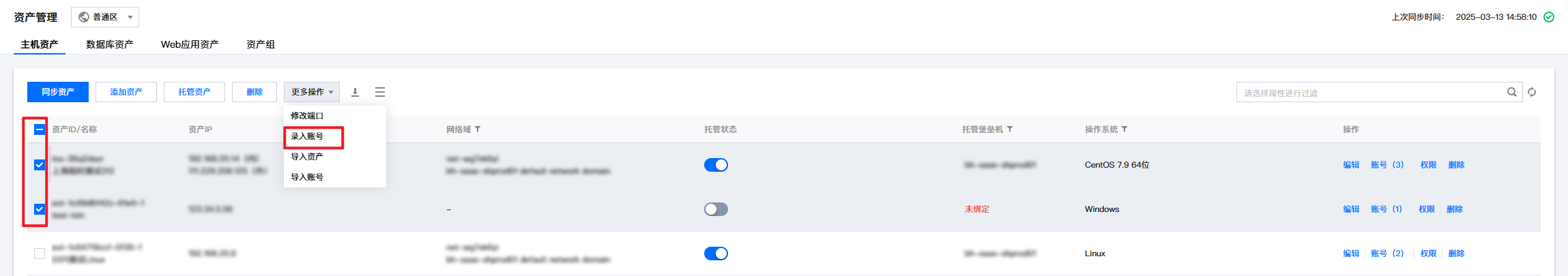
Task: Choose 导入资产 menu option
Action: point(308,157)
